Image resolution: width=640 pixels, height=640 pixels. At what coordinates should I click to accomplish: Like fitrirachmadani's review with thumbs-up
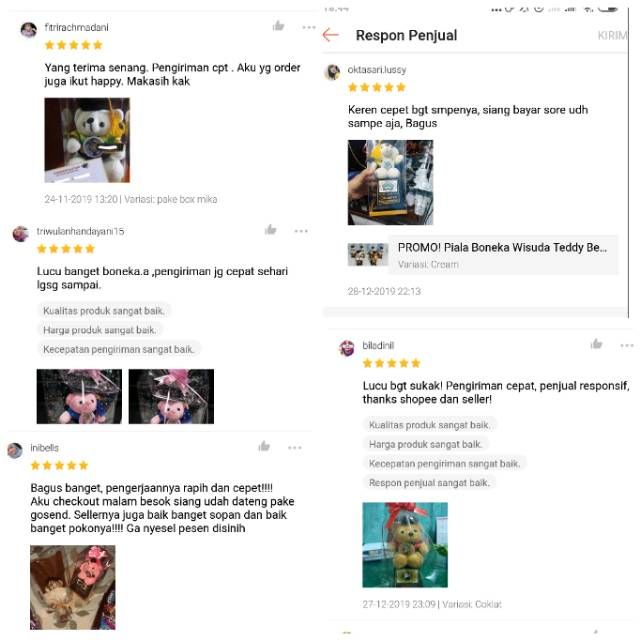point(278,26)
